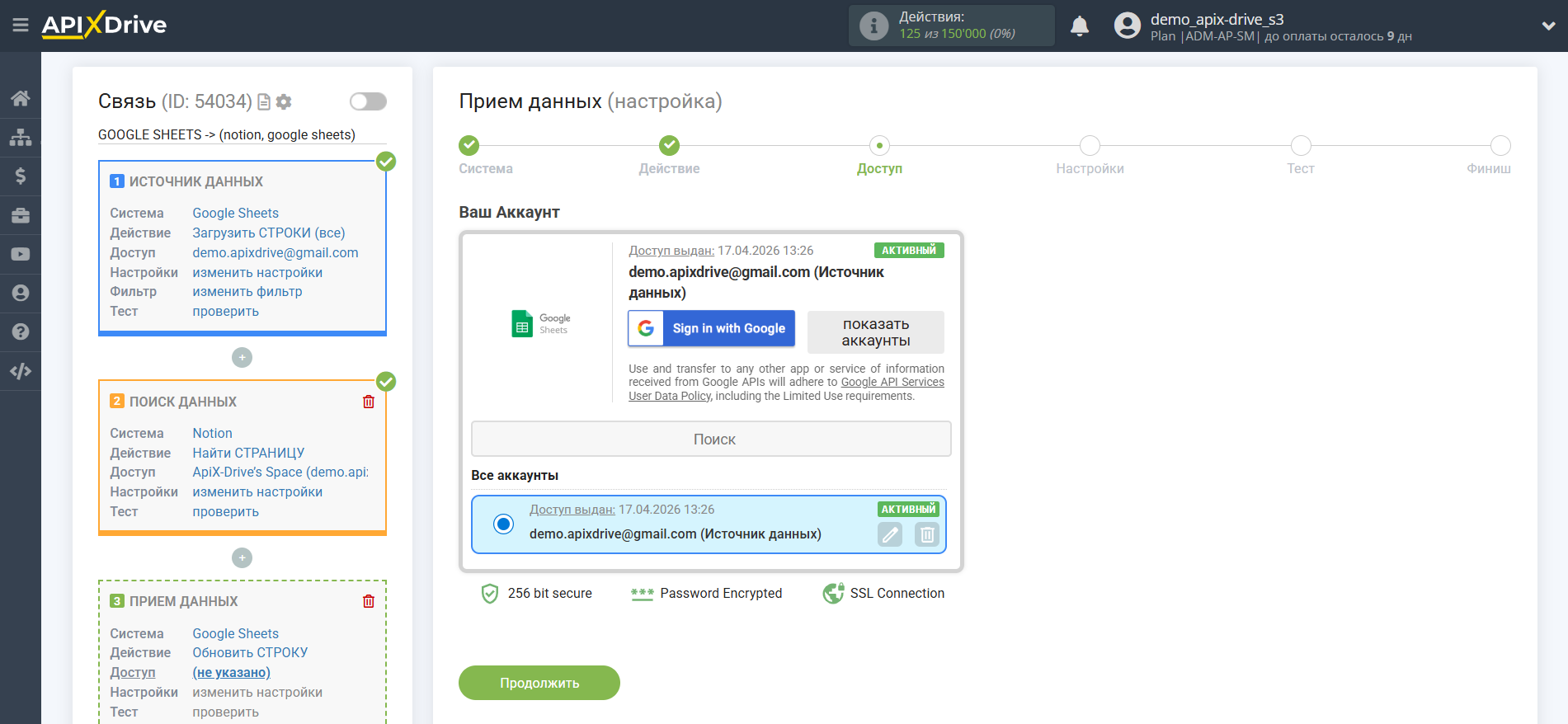Click (не указано) access link
The height and width of the screenshot is (724, 1568).
coord(232,672)
